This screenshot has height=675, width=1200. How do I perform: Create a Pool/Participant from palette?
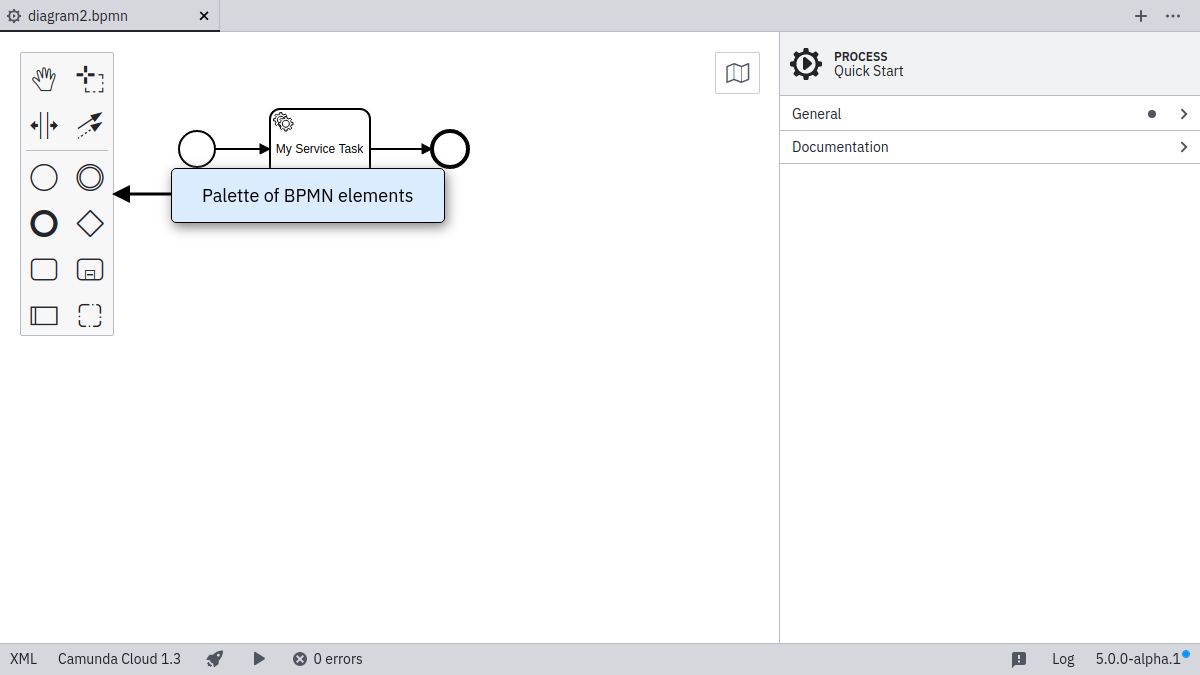click(x=44, y=316)
